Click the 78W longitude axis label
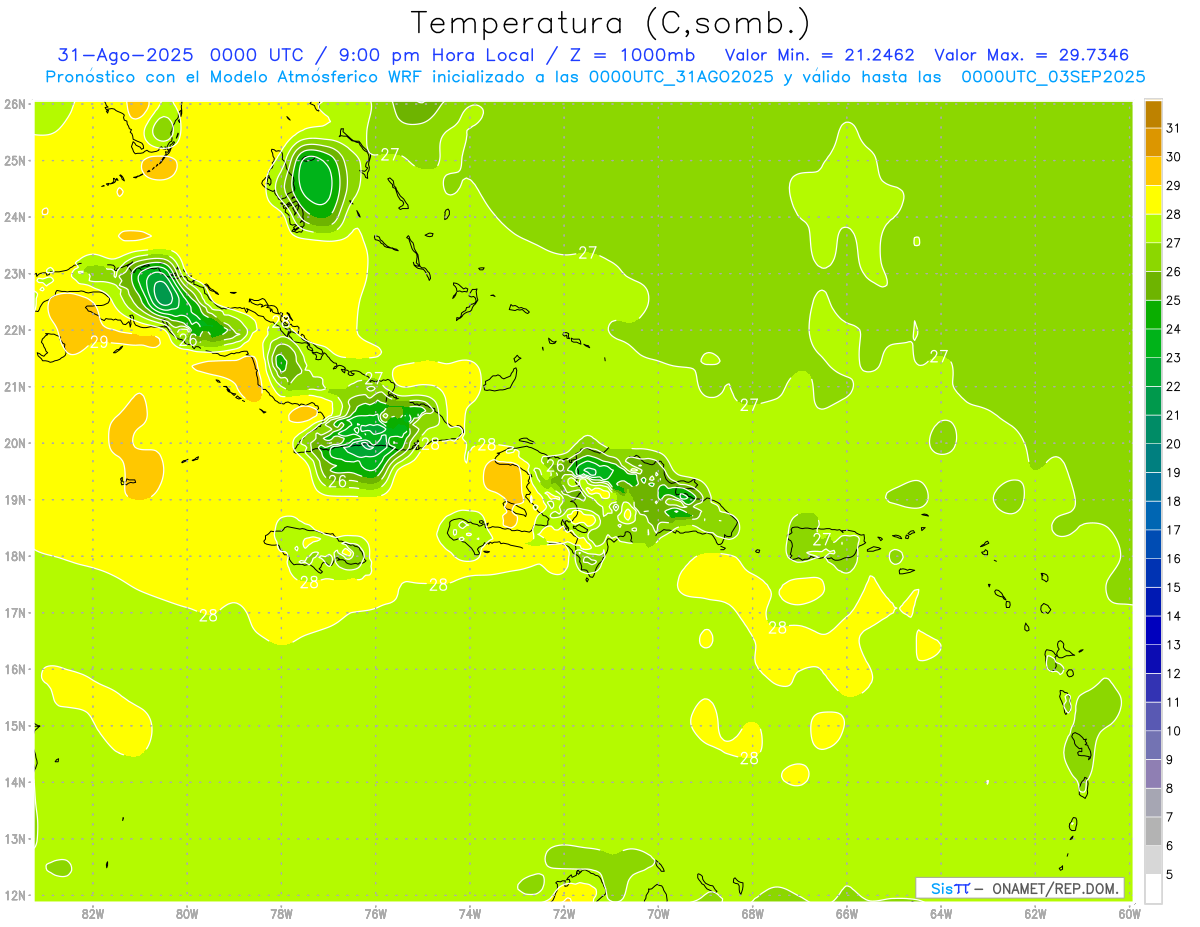The image size is (1200, 927). [x=281, y=912]
